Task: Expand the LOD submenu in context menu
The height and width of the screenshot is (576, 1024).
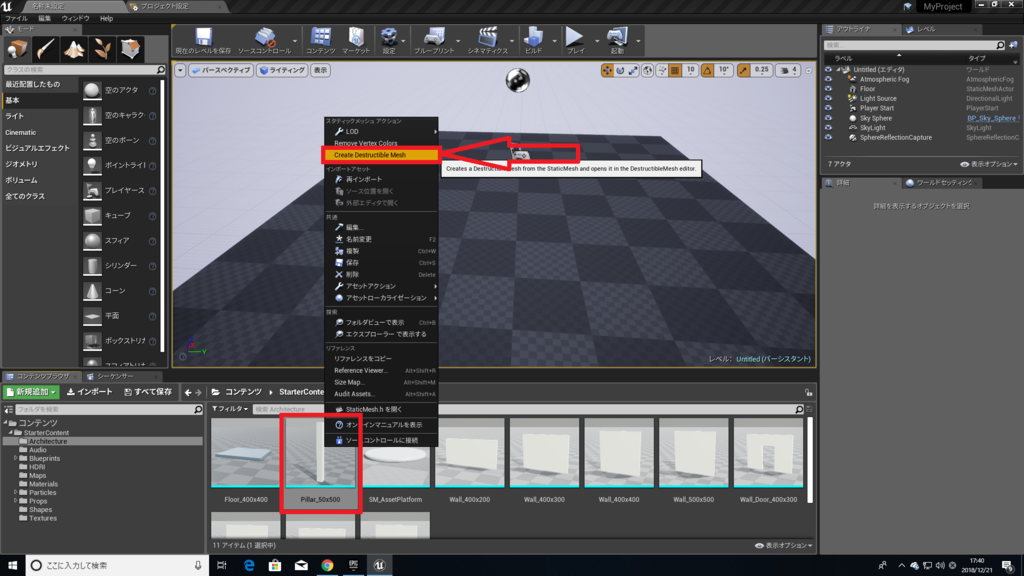Action: click(x=381, y=131)
